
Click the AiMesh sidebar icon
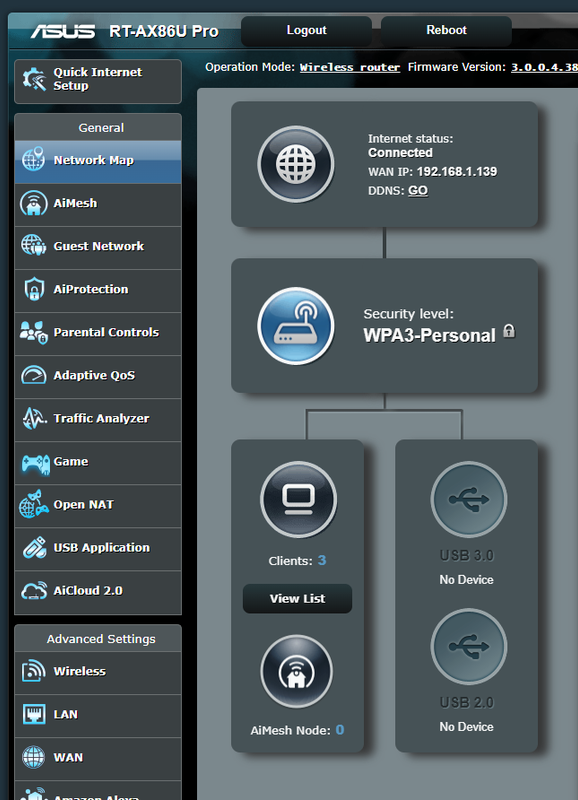(34, 203)
